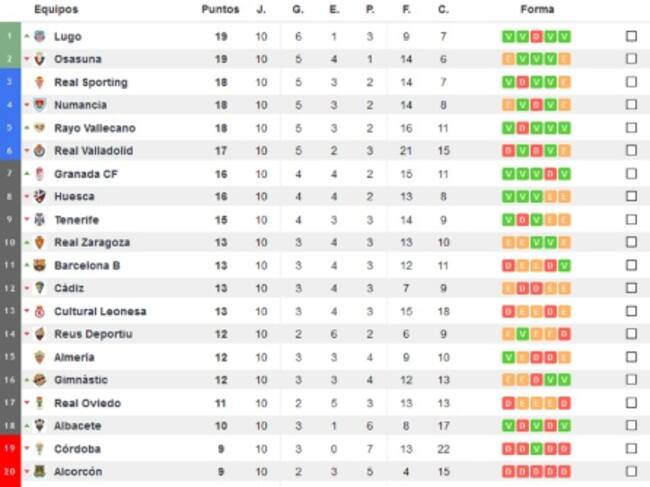Click the Real Sporting crest icon
Viewport: 650px width, 487px height.
pos(40,82)
